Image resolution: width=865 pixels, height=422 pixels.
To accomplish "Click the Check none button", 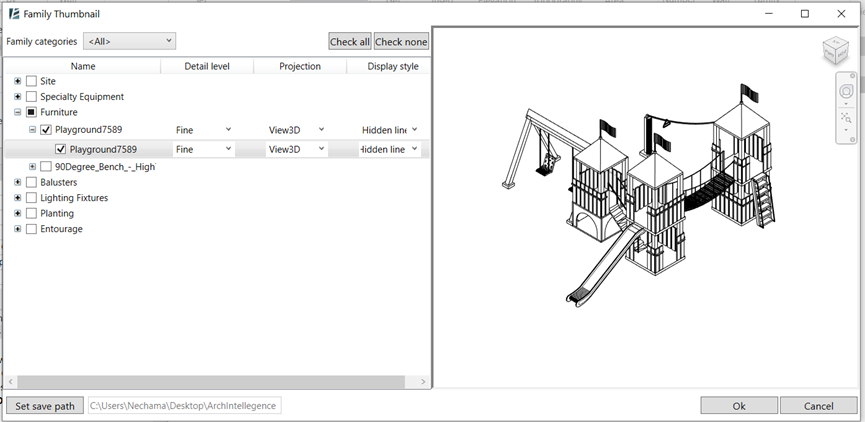I will click(401, 41).
